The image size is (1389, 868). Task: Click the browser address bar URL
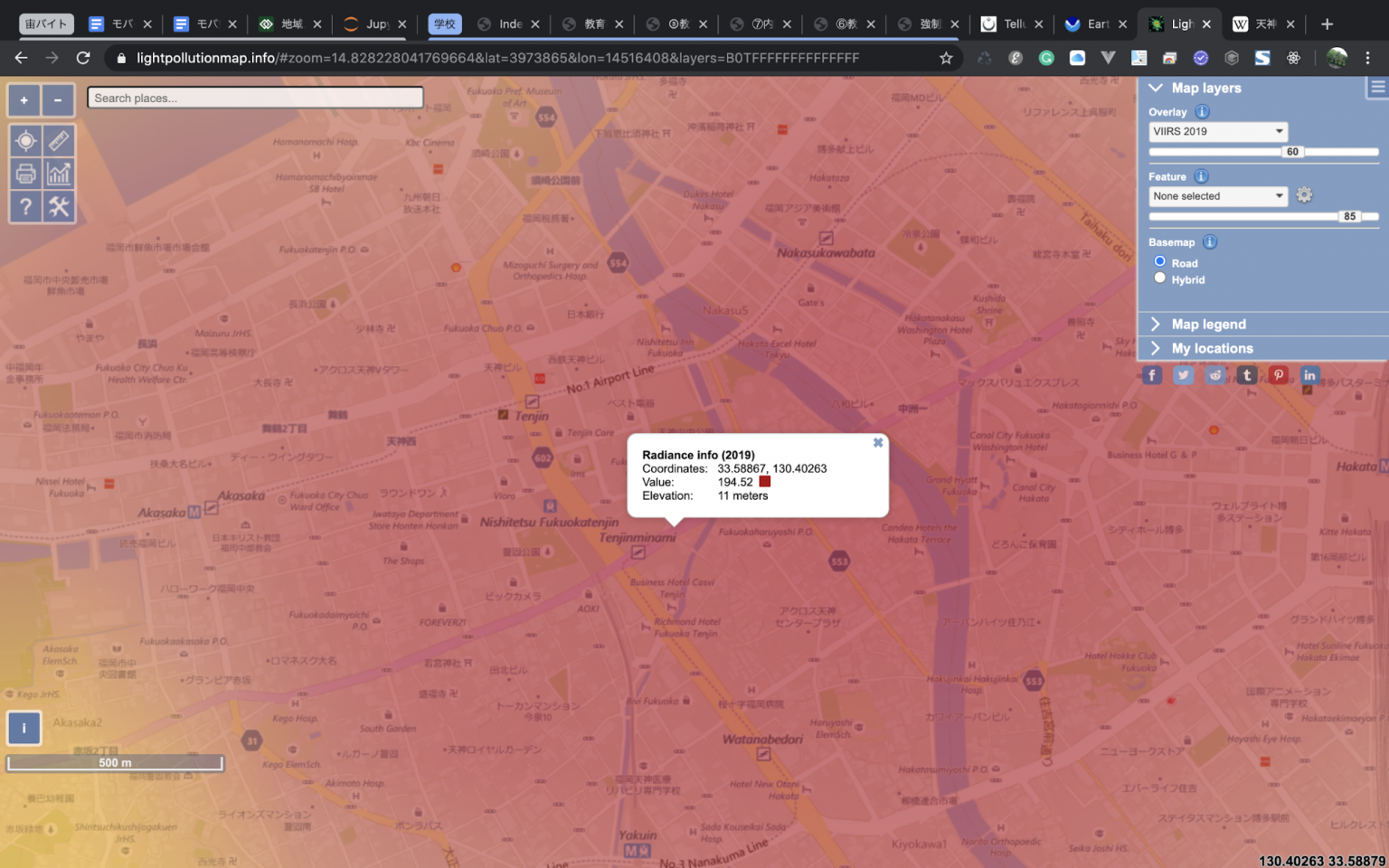(x=497, y=58)
